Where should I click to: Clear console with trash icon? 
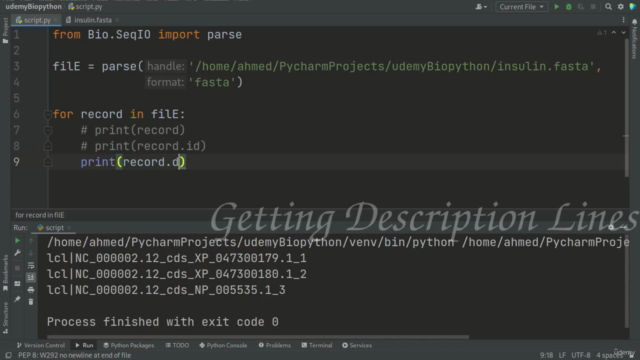point(31,302)
